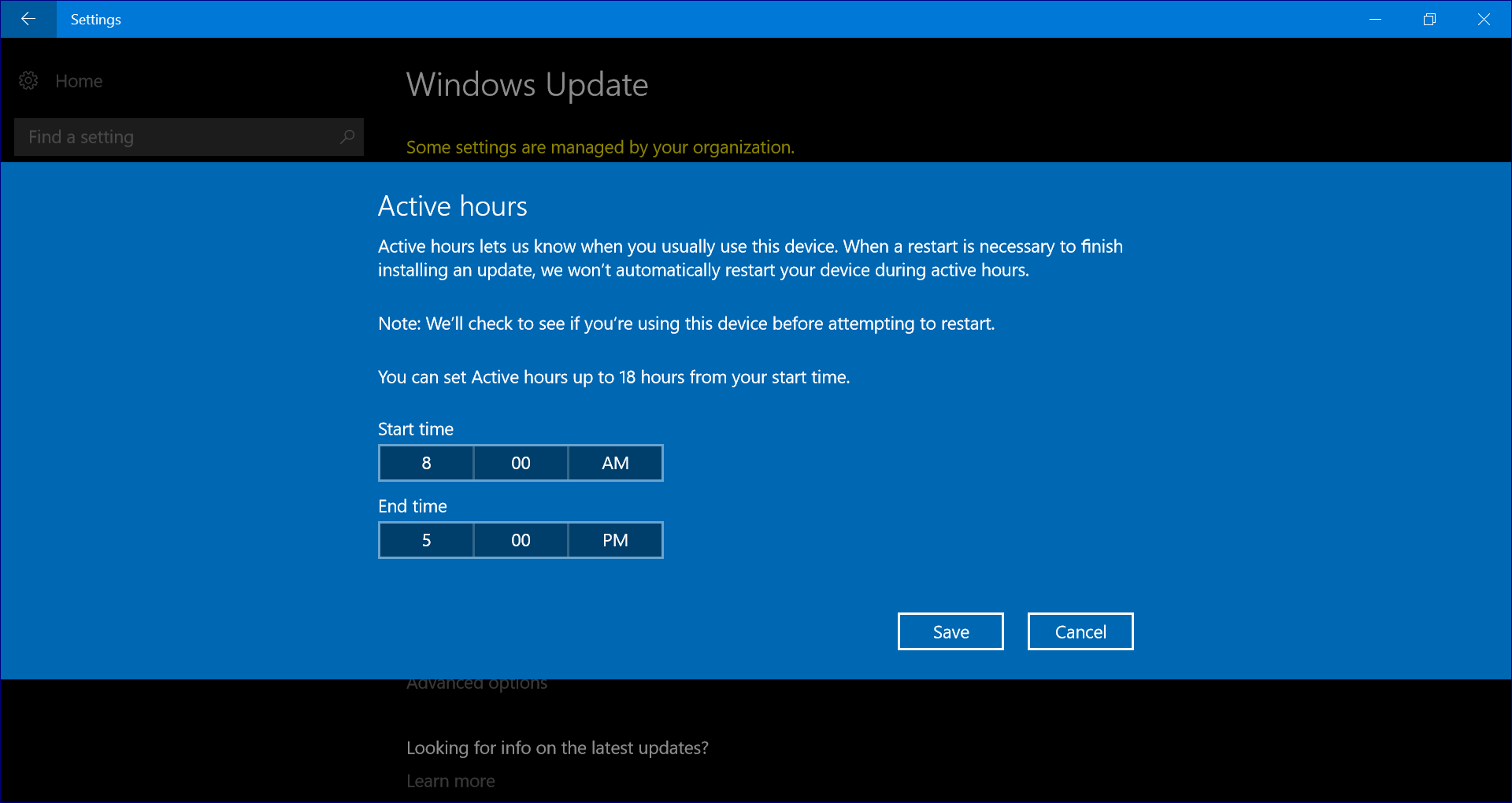Click the managed by your organization notice
The width and height of the screenshot is (1512, 803).
tap(600, 147)
